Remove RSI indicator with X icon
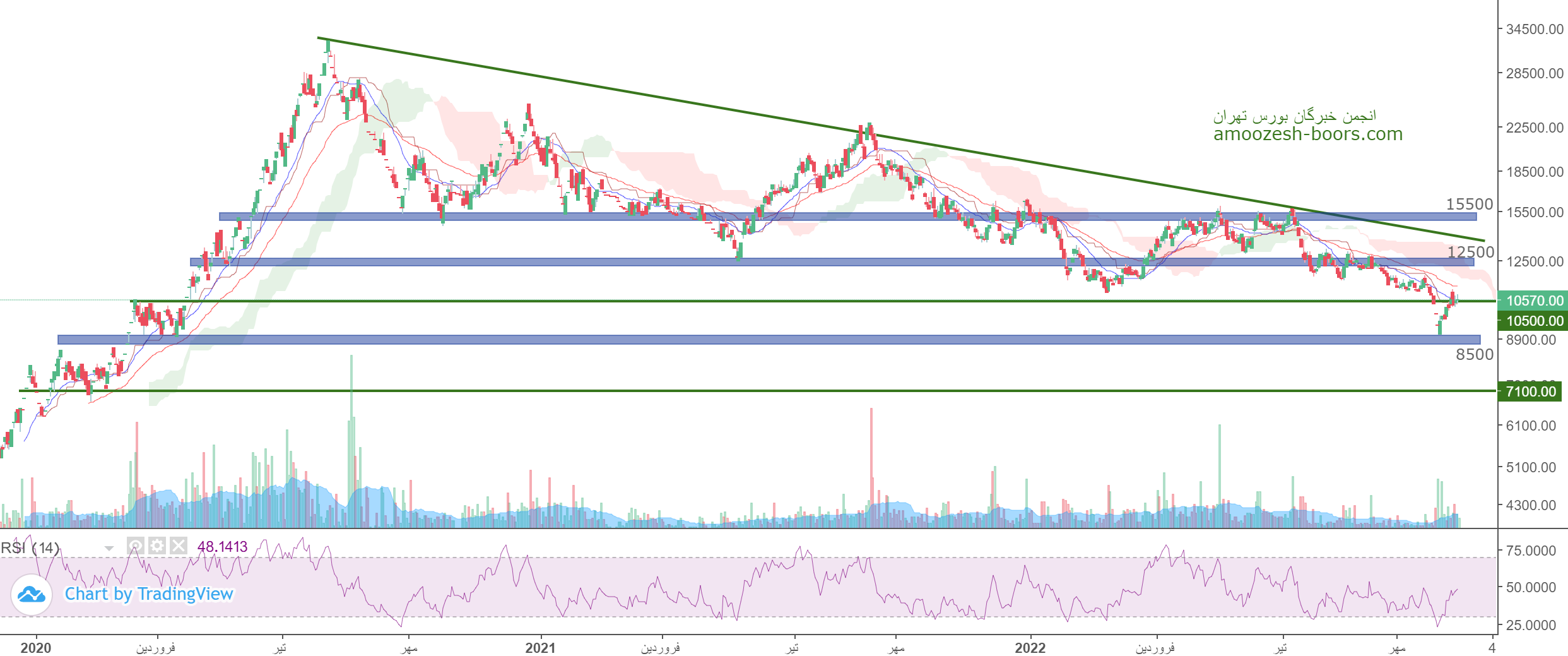 179,546
